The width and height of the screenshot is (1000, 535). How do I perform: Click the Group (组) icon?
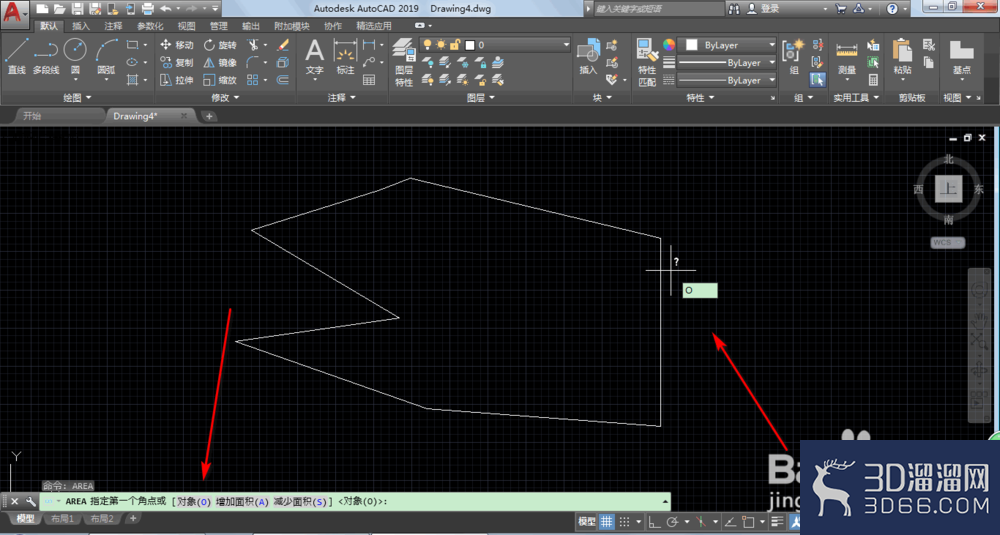click(x=794, y=56)
